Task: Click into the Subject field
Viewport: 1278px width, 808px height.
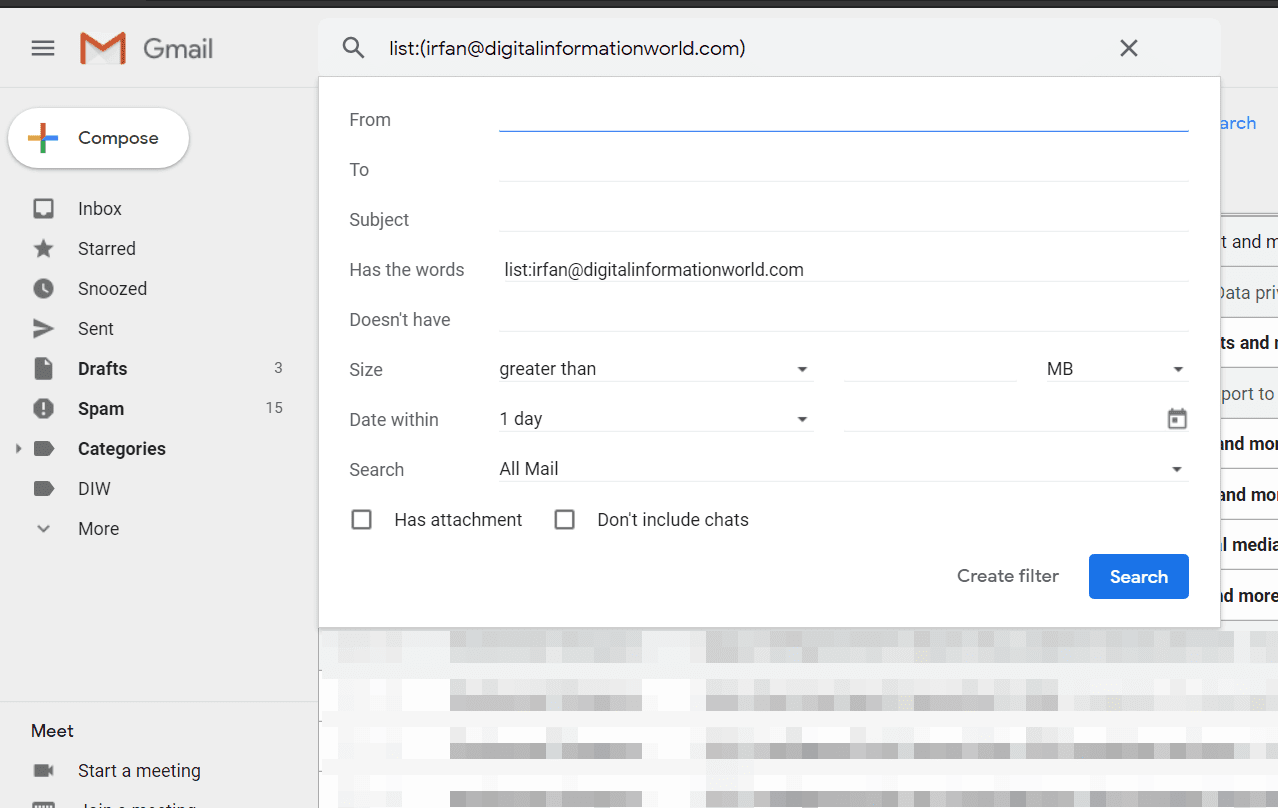Action: click(843, 219)
